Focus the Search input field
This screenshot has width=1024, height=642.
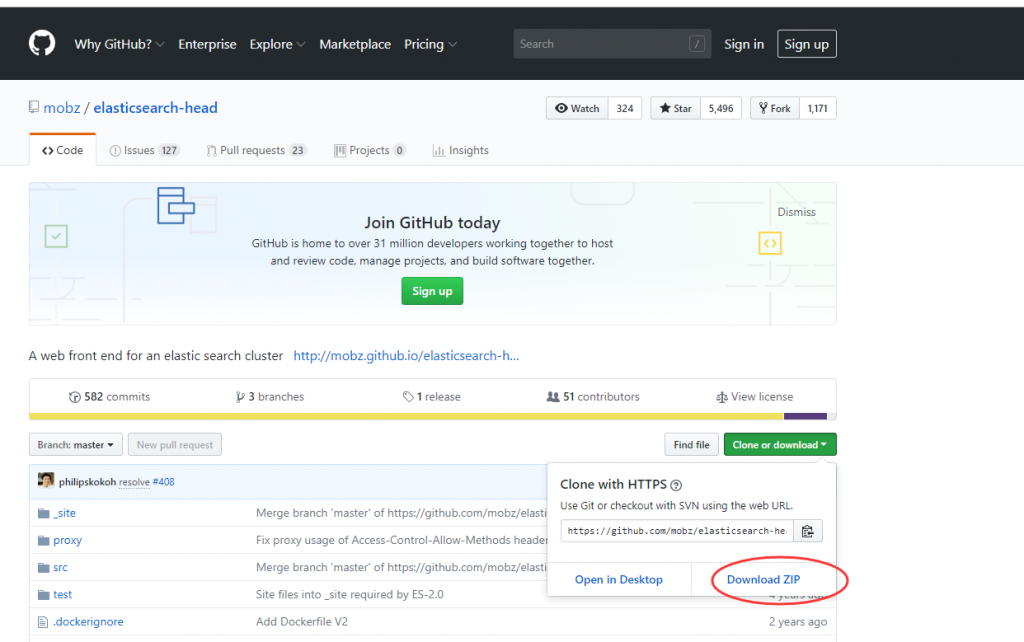(612, 44)
